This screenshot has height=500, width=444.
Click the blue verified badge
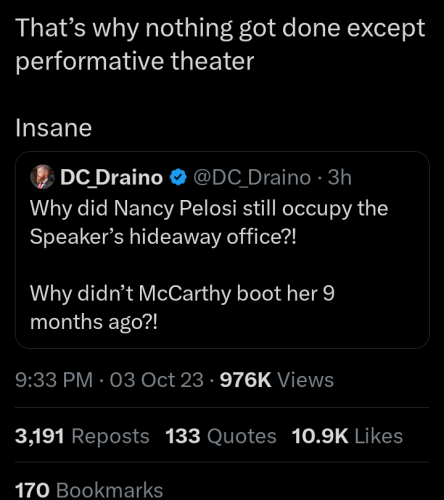point(178,177)
